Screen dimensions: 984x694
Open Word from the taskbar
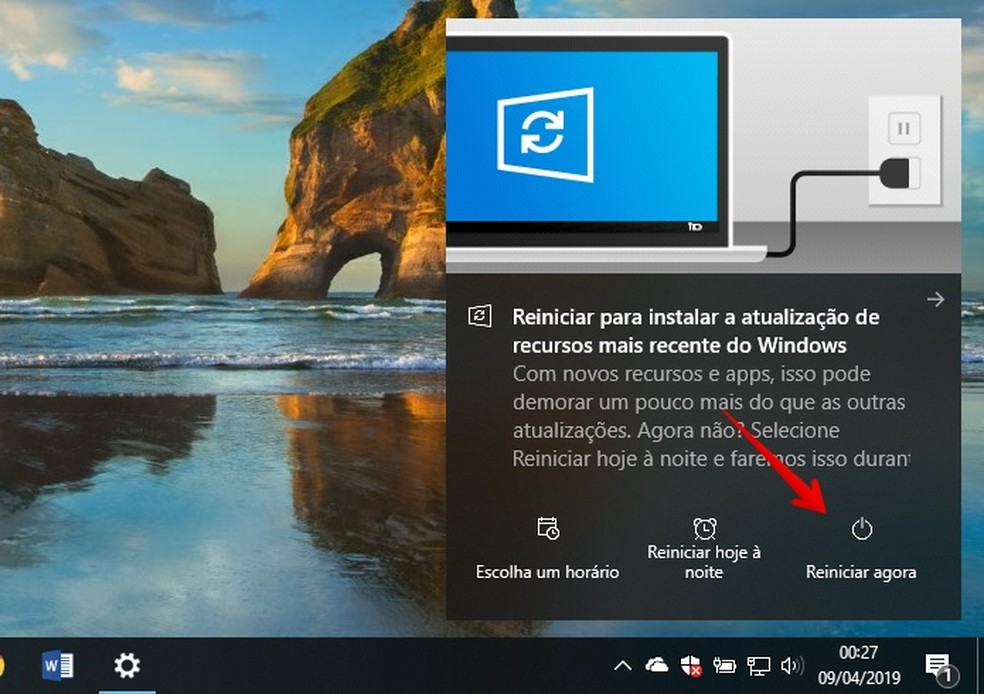(x=58, y=666)
